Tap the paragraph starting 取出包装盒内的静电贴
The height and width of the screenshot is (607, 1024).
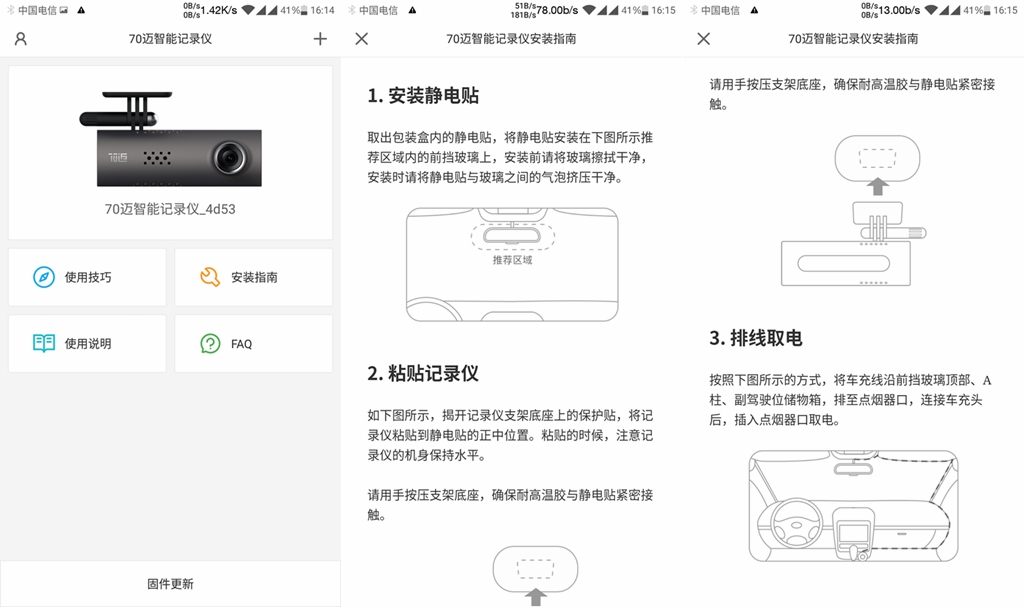coord(510,157)
